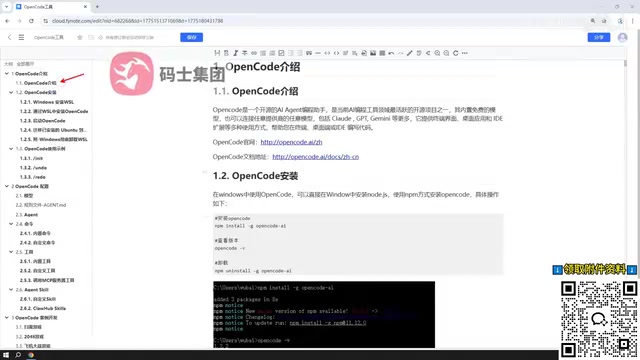
Task: Zoom out with the magnifier minus icon
Action: coord(446,53)
